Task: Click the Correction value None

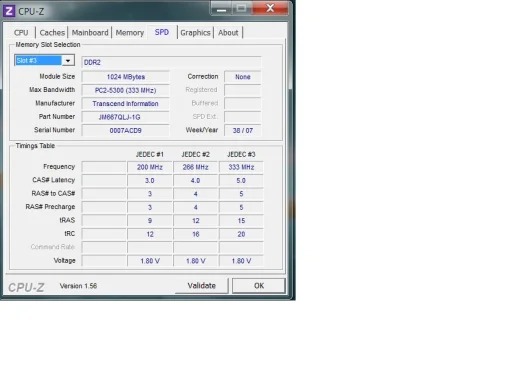Action: click(x=243, y=77)
